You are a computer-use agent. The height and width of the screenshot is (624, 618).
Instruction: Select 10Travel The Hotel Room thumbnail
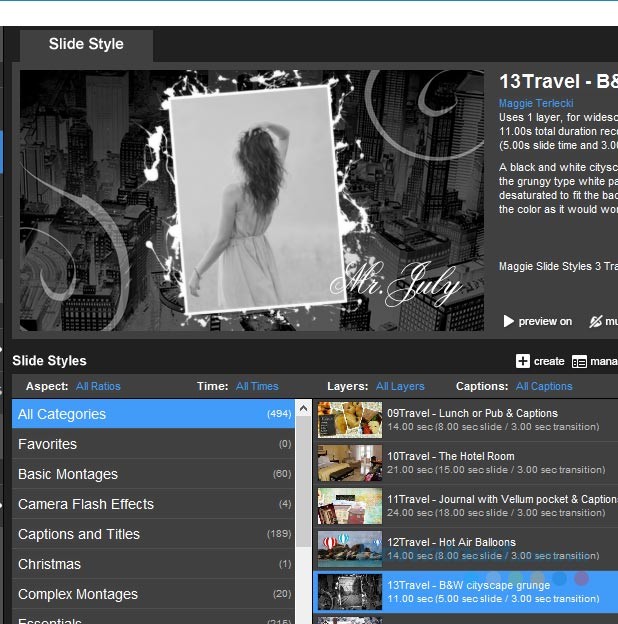point(350,463)
